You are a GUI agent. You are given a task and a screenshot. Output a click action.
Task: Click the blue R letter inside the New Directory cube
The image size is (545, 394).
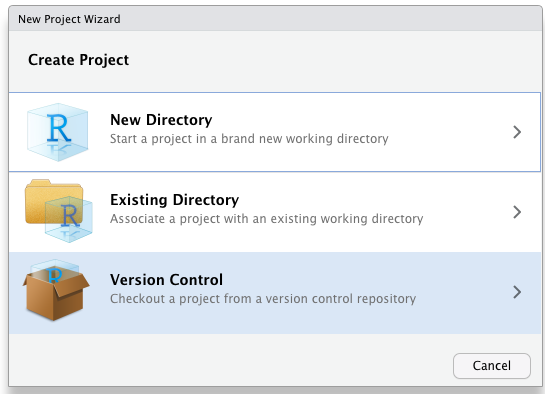[x=59, y=128]
